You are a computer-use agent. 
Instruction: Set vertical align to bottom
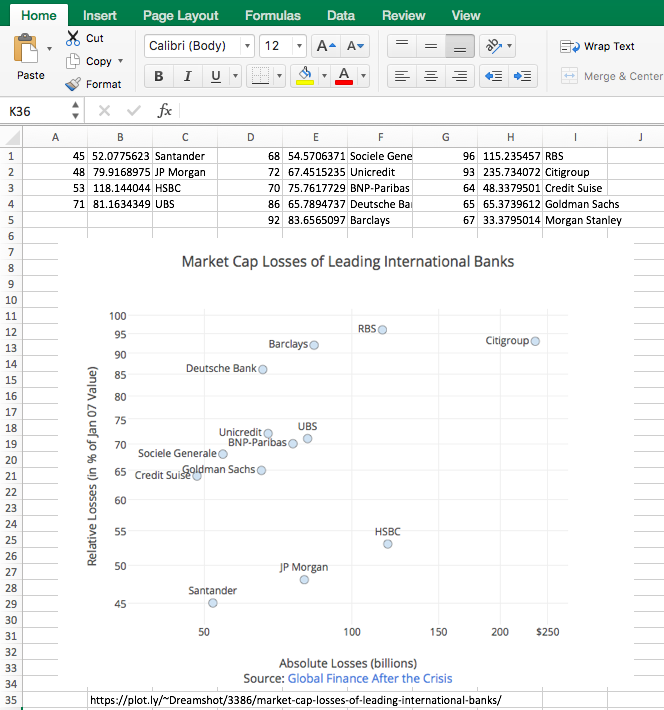point(460,46)
